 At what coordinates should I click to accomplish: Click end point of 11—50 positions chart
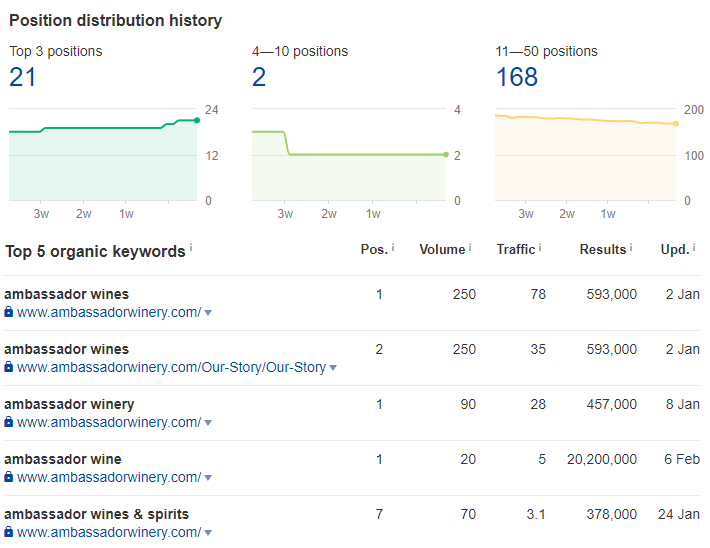676,124
